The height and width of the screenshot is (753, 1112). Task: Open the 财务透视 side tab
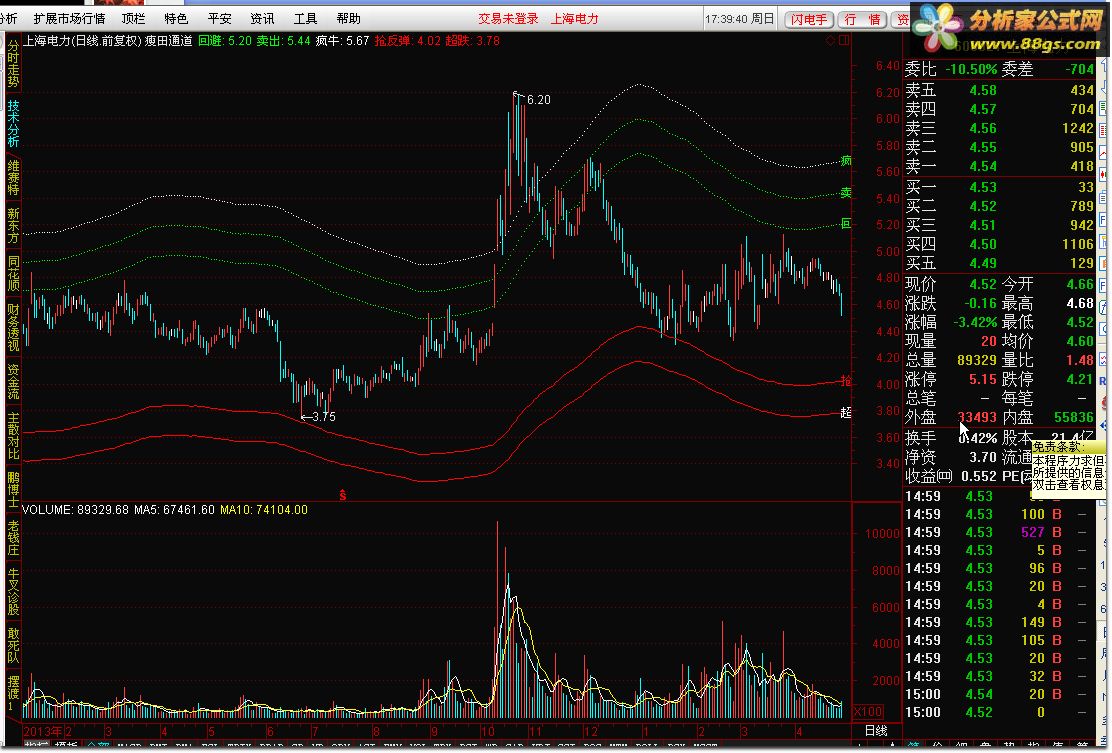click(13, 327)
